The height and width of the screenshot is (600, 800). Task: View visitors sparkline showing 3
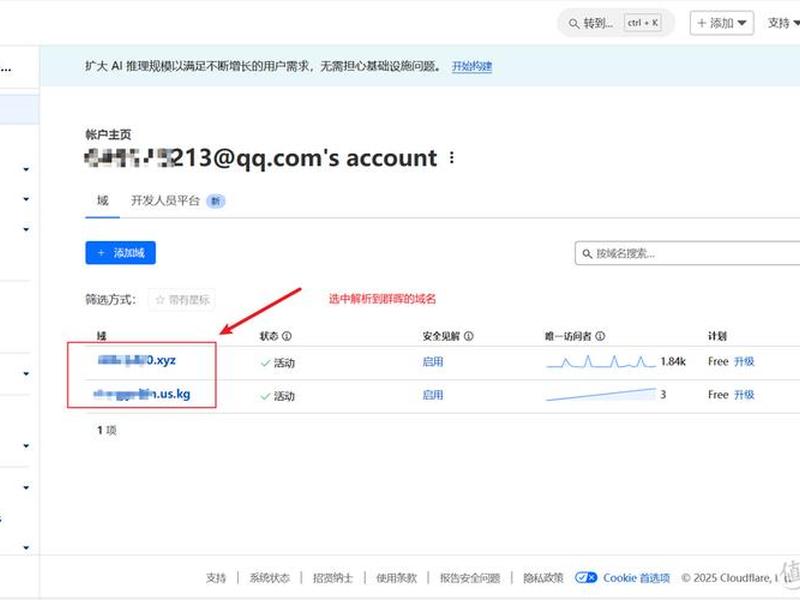pyautogui.click(x=601, y=394)
